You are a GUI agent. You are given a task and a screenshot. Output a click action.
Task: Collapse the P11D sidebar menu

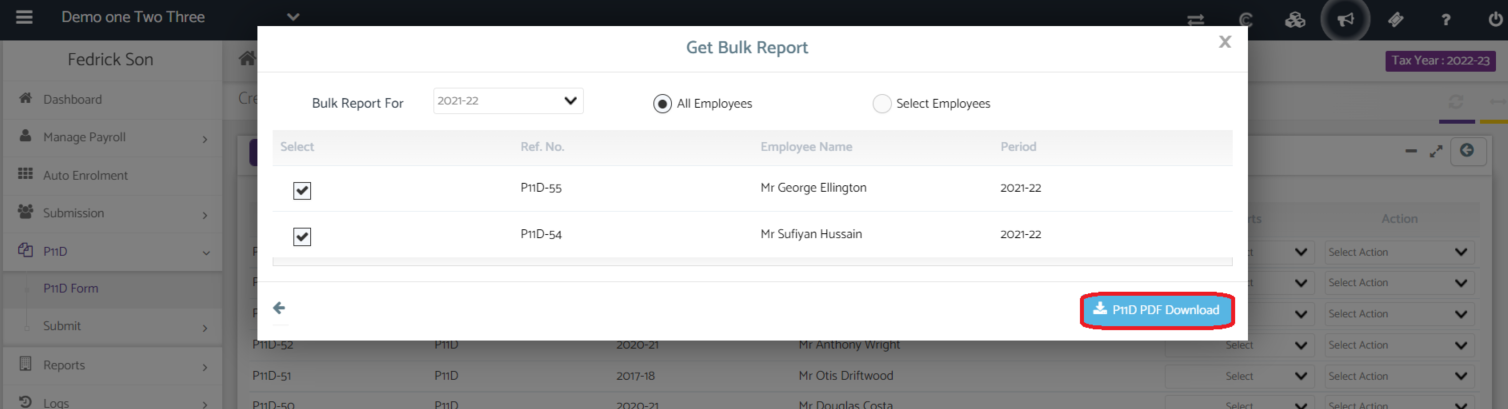pos(111,251)
